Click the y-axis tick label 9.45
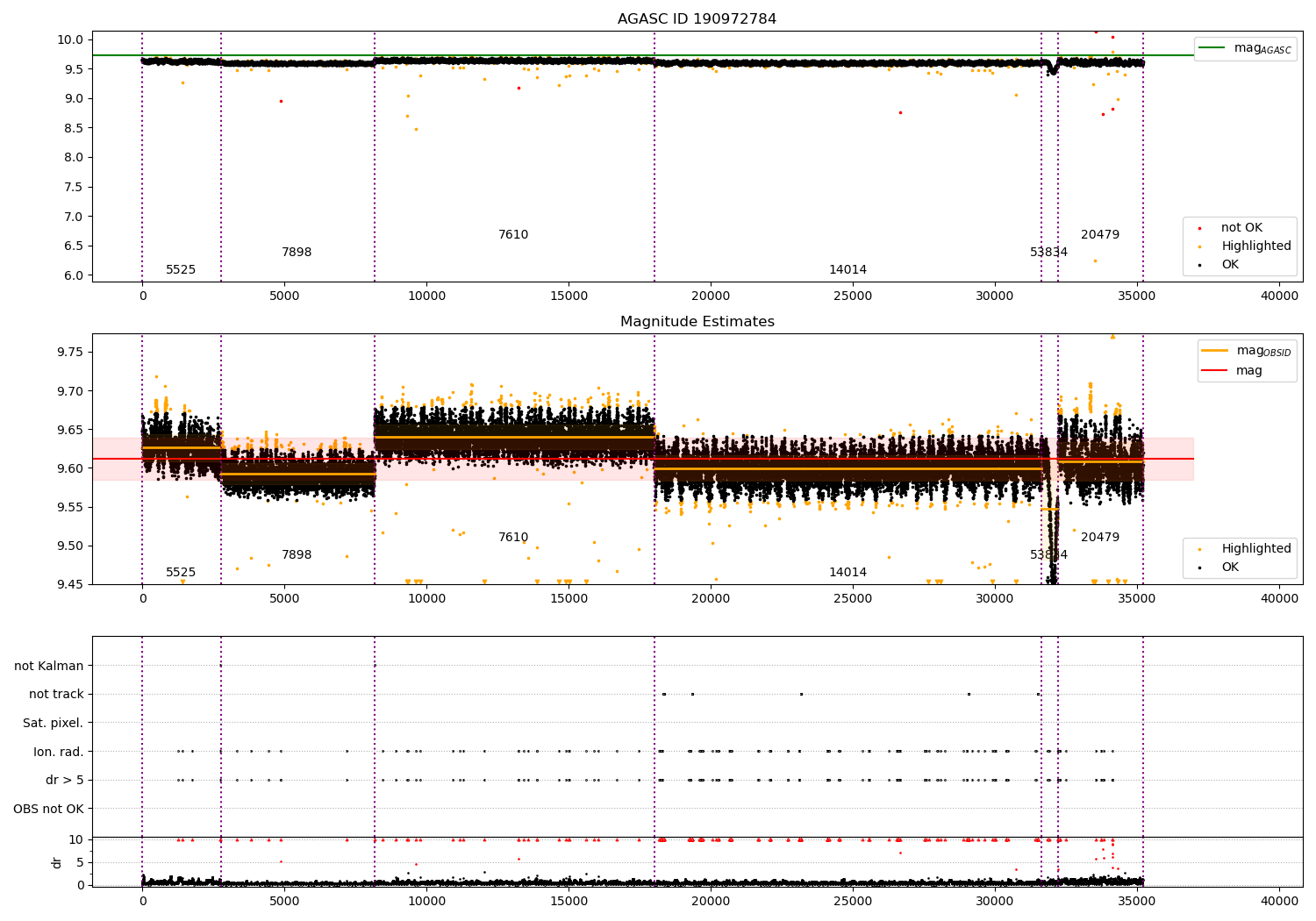This screenshot has width=1316, height=921. point(70,584)
